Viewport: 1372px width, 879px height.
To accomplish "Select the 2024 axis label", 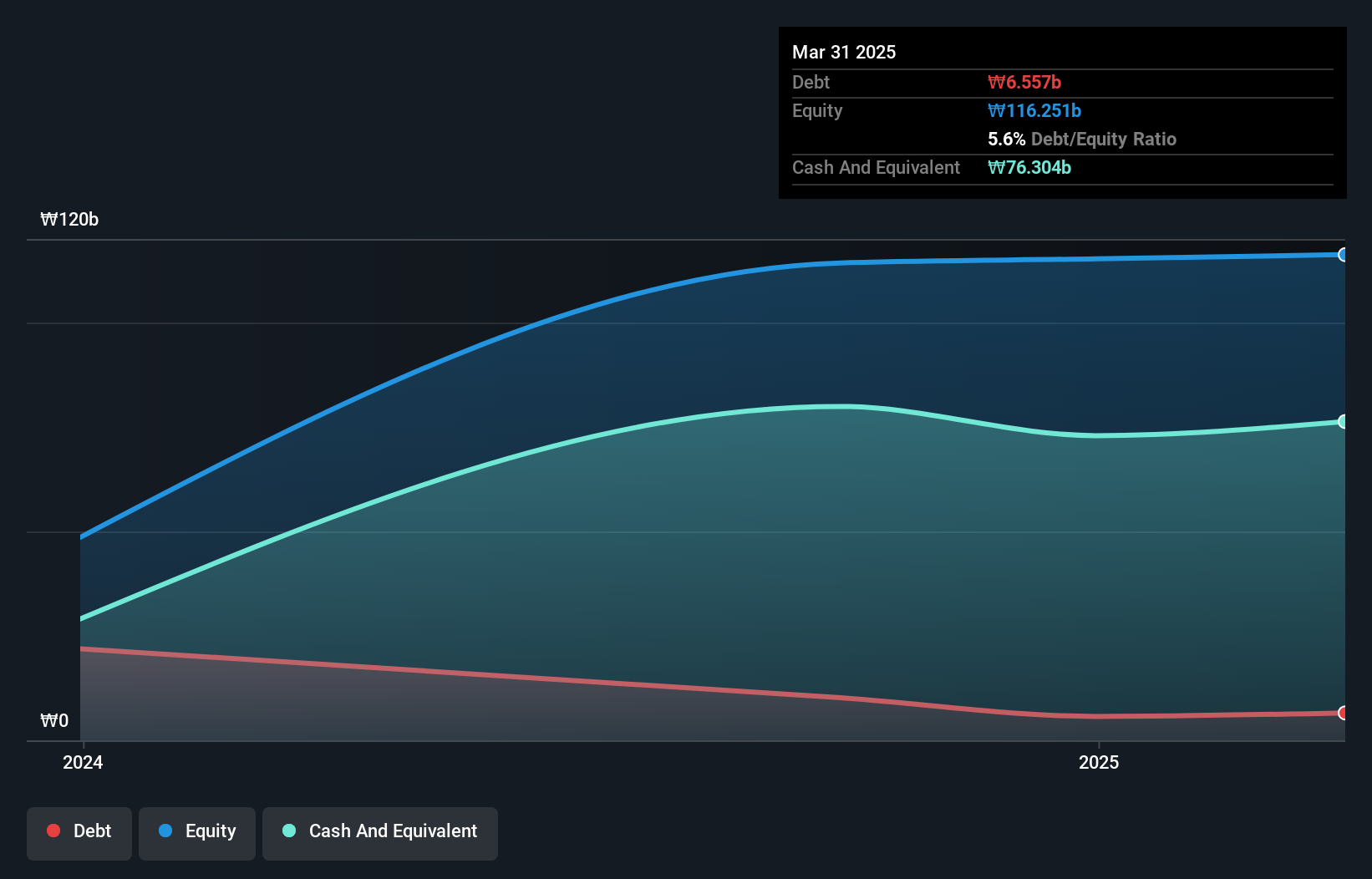I will tap(81, 762).
